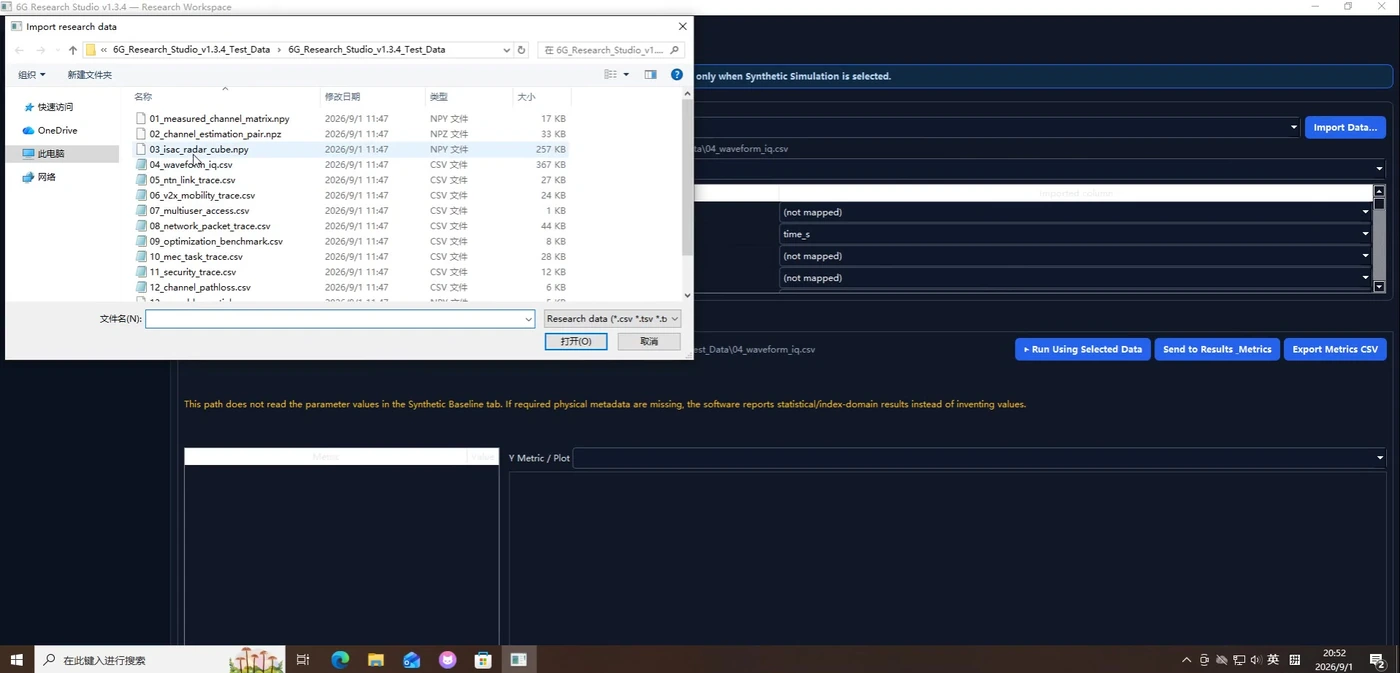Select file 04_waveform_iq.csv
The width and height of the screenshot is (1400, 673).
click(x=191, y=165)
